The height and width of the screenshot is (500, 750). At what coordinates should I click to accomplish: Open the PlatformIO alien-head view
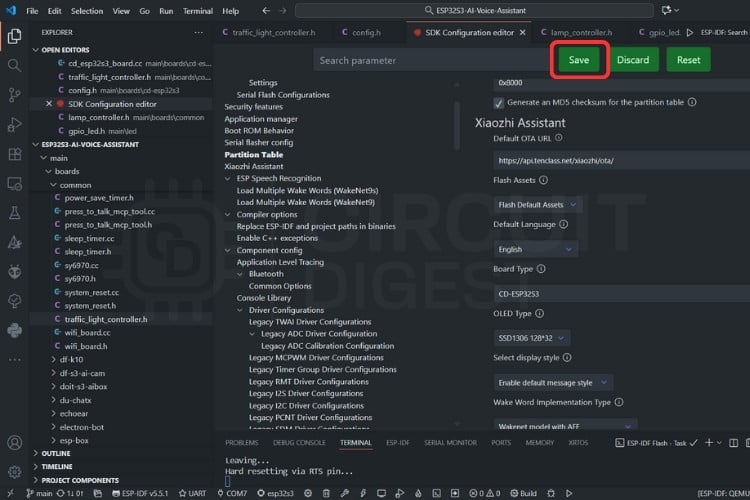coord(14,272)
